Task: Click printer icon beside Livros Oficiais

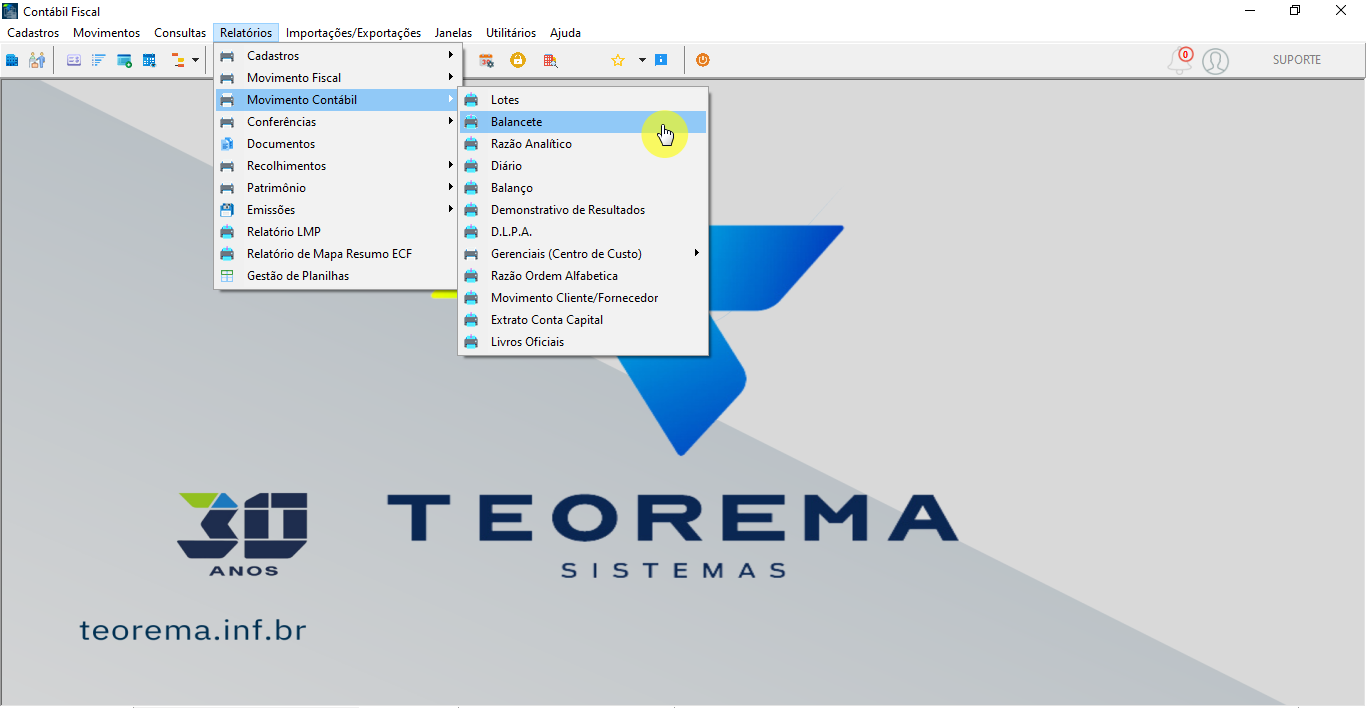Action: pyautogui.click(x=471, y=342)
